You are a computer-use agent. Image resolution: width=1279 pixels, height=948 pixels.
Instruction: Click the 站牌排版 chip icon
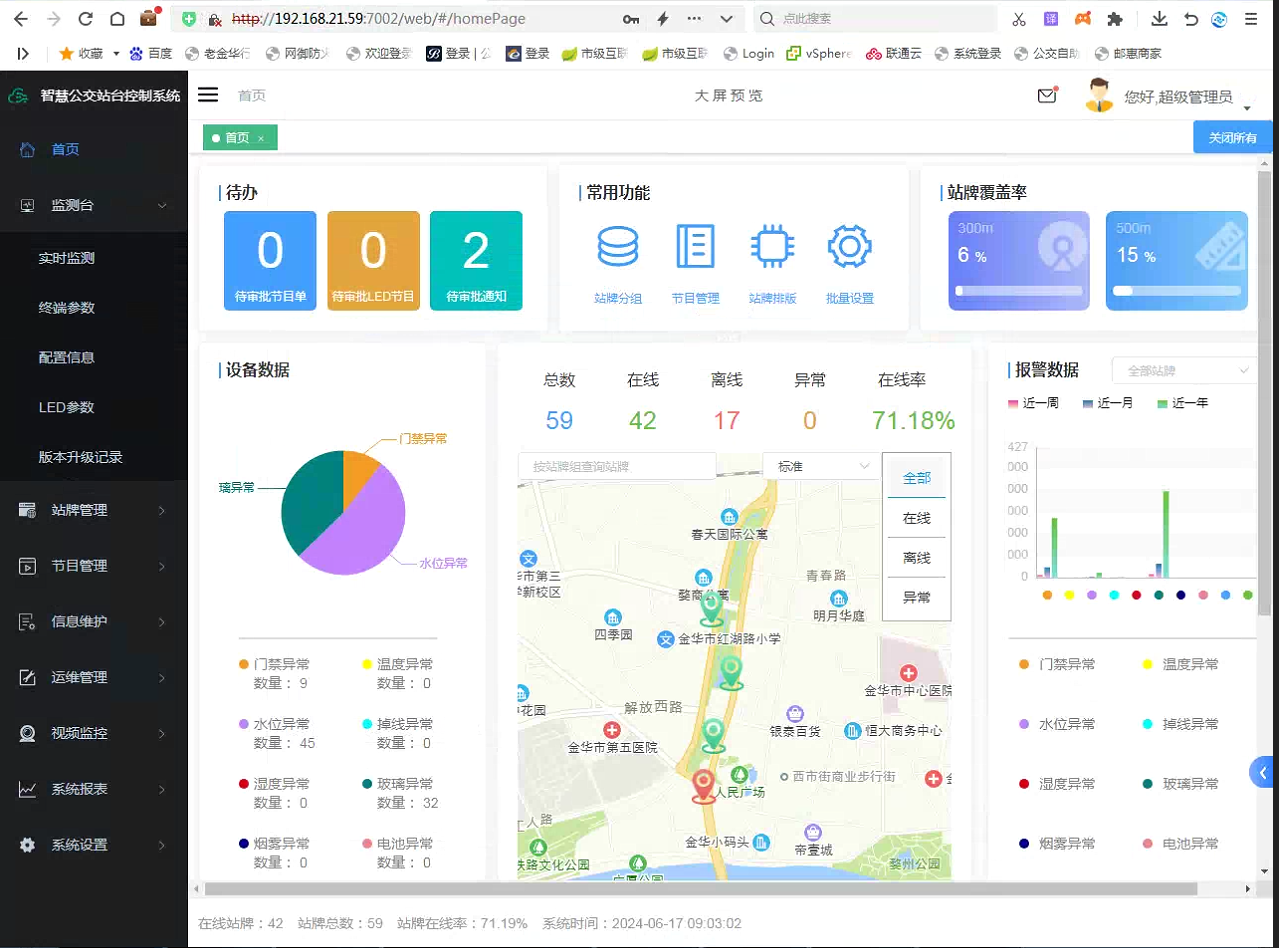[x=772, y=246]
